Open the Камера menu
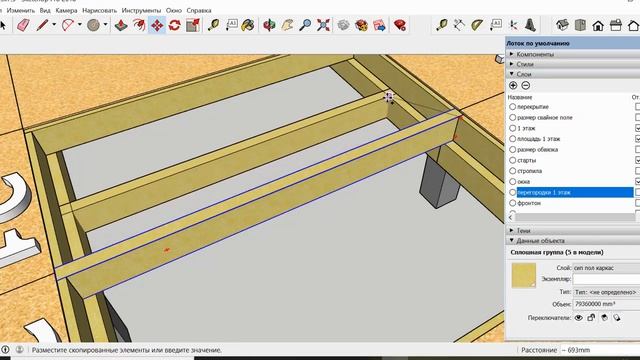Image resolution: width=640 pixels, height=360 pixels. coord(66,10)
